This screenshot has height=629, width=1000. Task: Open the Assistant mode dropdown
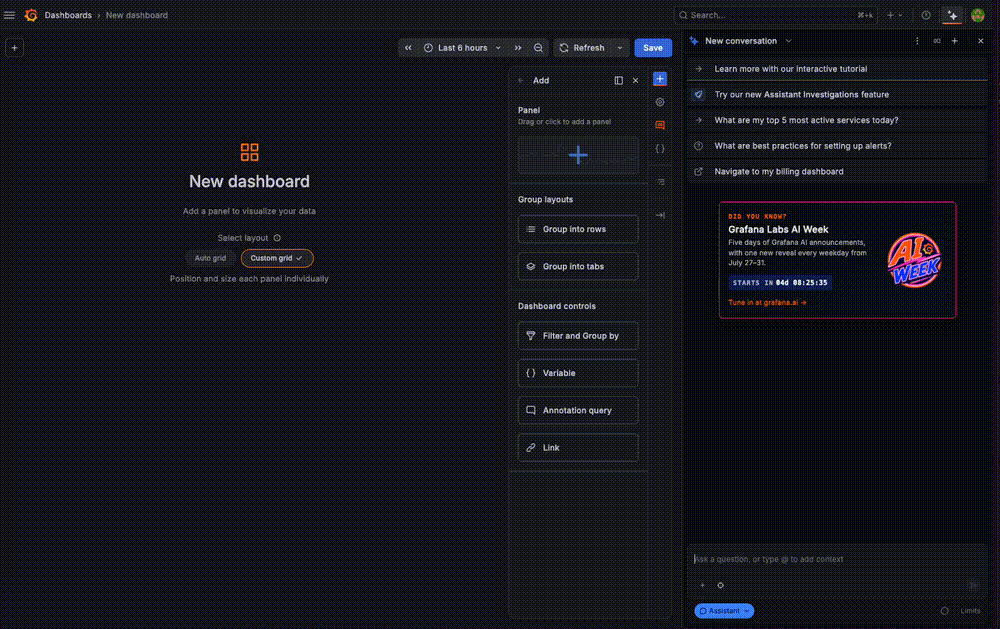point(724,610)
